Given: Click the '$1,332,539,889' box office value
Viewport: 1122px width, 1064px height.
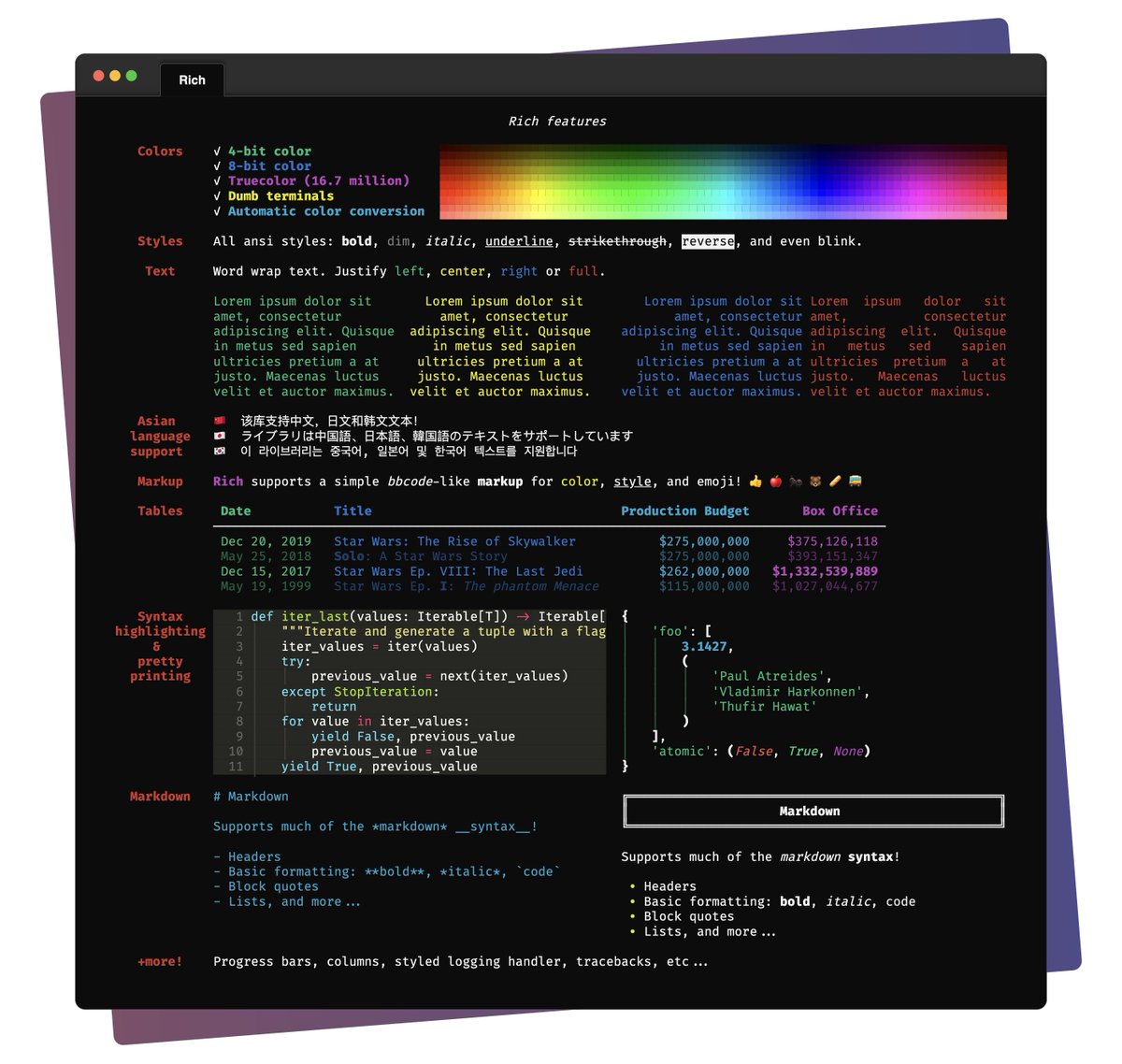Looking at the screenshot, I should point(825,571).
